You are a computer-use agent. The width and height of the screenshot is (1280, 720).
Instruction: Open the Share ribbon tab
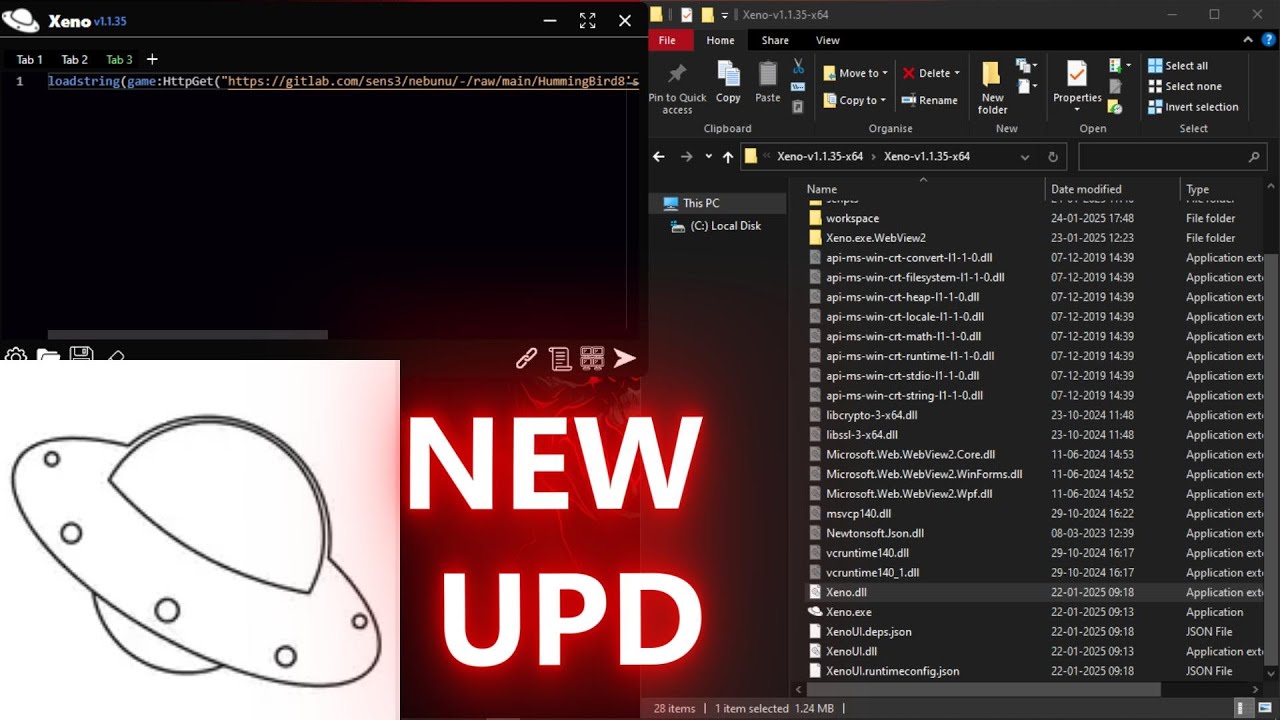click(775, 40)
